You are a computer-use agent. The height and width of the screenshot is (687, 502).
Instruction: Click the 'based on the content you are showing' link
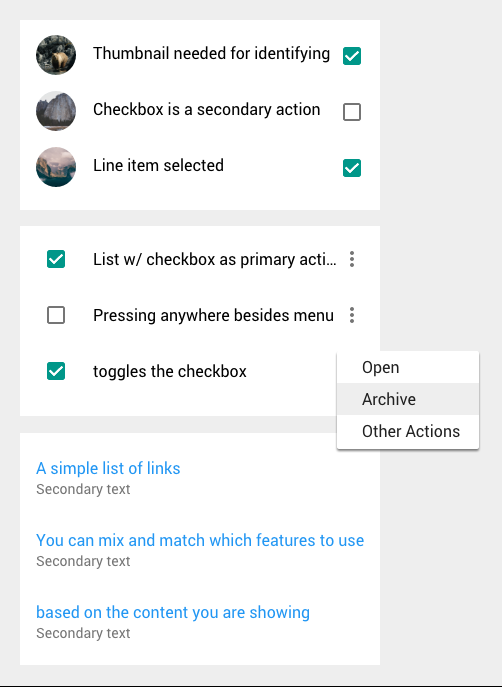pos(173,613)
